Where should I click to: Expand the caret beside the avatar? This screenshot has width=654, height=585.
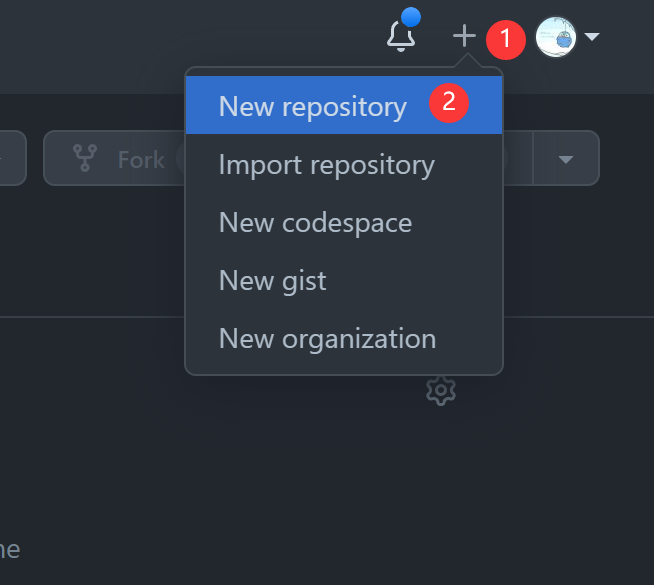(592, 38)
